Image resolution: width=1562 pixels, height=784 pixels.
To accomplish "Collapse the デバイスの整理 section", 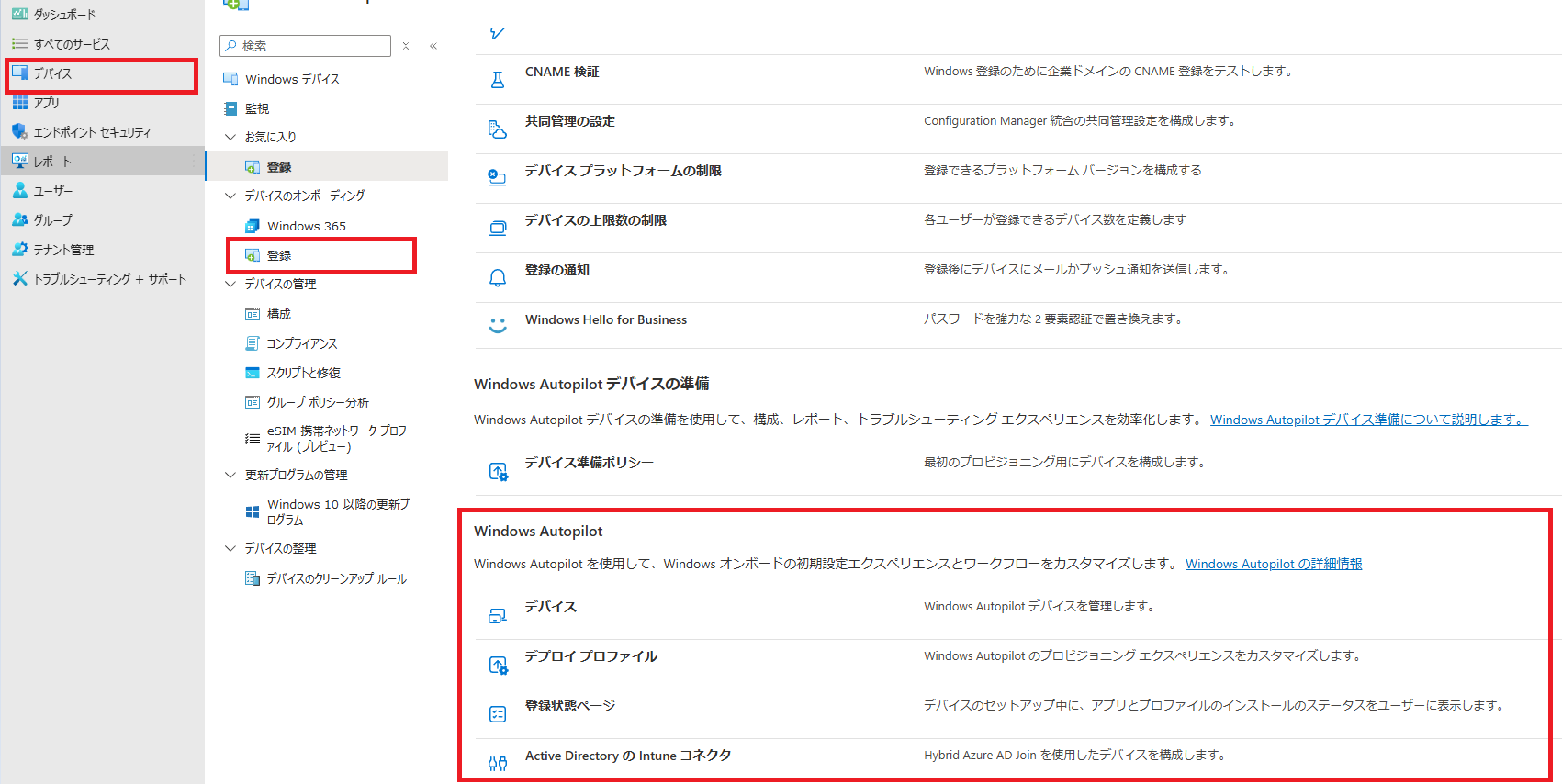I will point(230,548).
